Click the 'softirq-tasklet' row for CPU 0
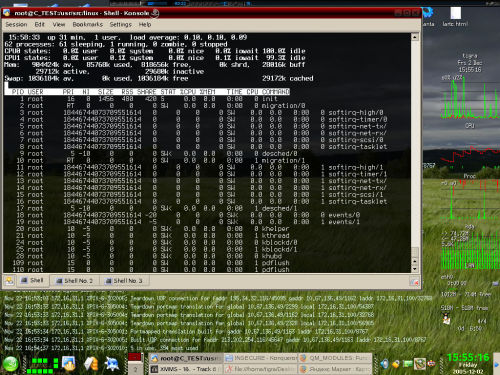500x375 pixels. (196, 147)
